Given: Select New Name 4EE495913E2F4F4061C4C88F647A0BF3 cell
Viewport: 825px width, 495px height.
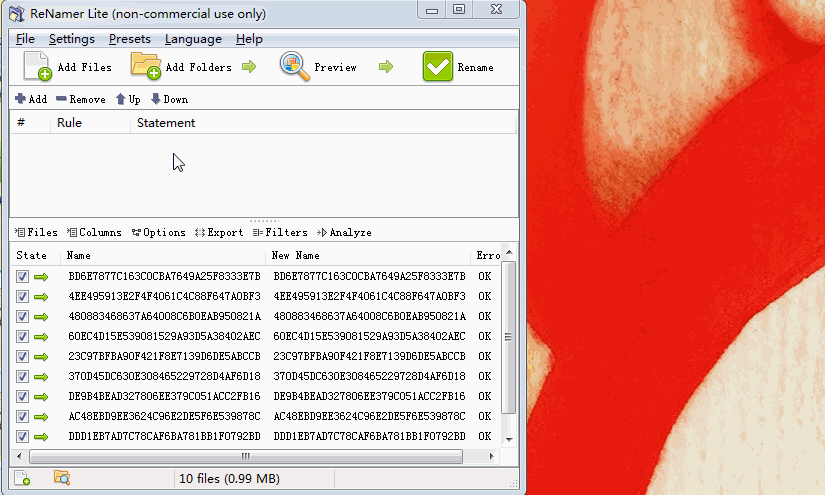Looking at the screenshot, I should pos(369,296).
